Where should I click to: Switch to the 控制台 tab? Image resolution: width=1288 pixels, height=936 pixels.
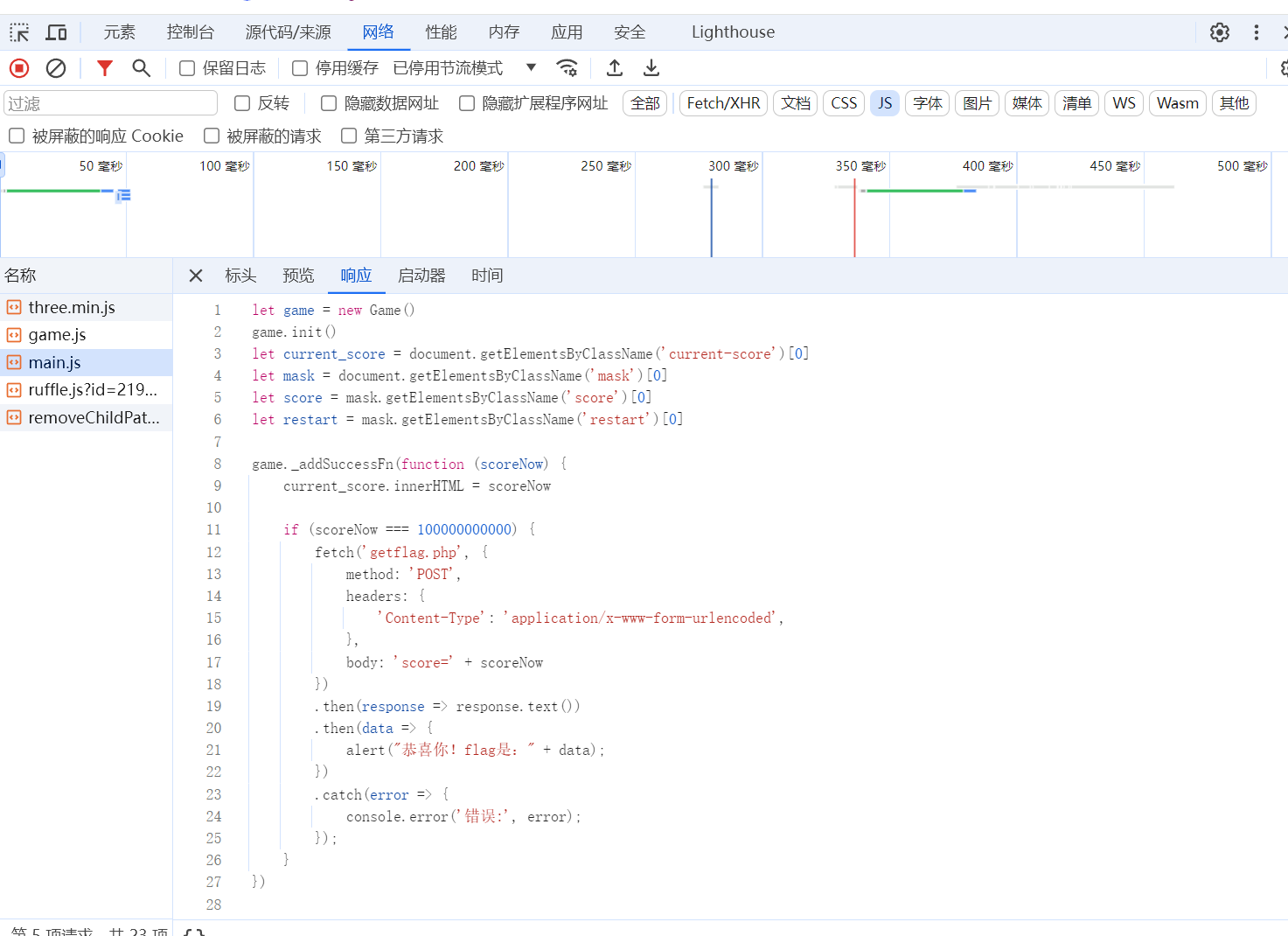click(191, 32)
